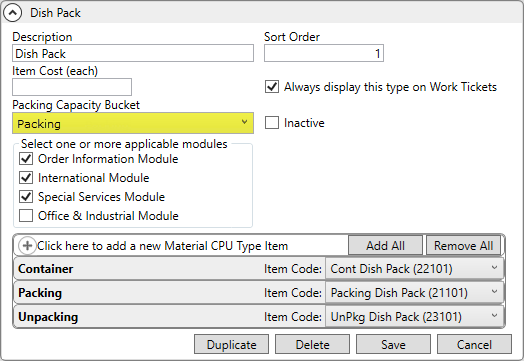524x361 pixels.
Task: Check Office & Industrial Module
Action: [26, 216]
